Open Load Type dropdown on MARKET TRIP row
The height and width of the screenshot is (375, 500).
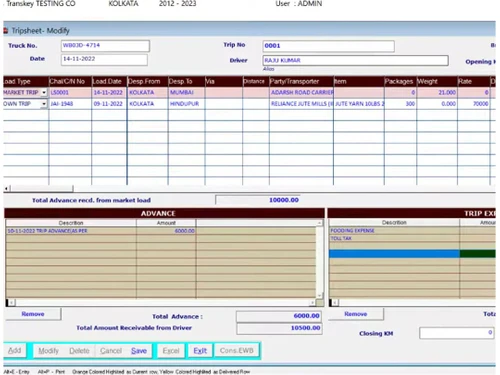click(44, 93)
